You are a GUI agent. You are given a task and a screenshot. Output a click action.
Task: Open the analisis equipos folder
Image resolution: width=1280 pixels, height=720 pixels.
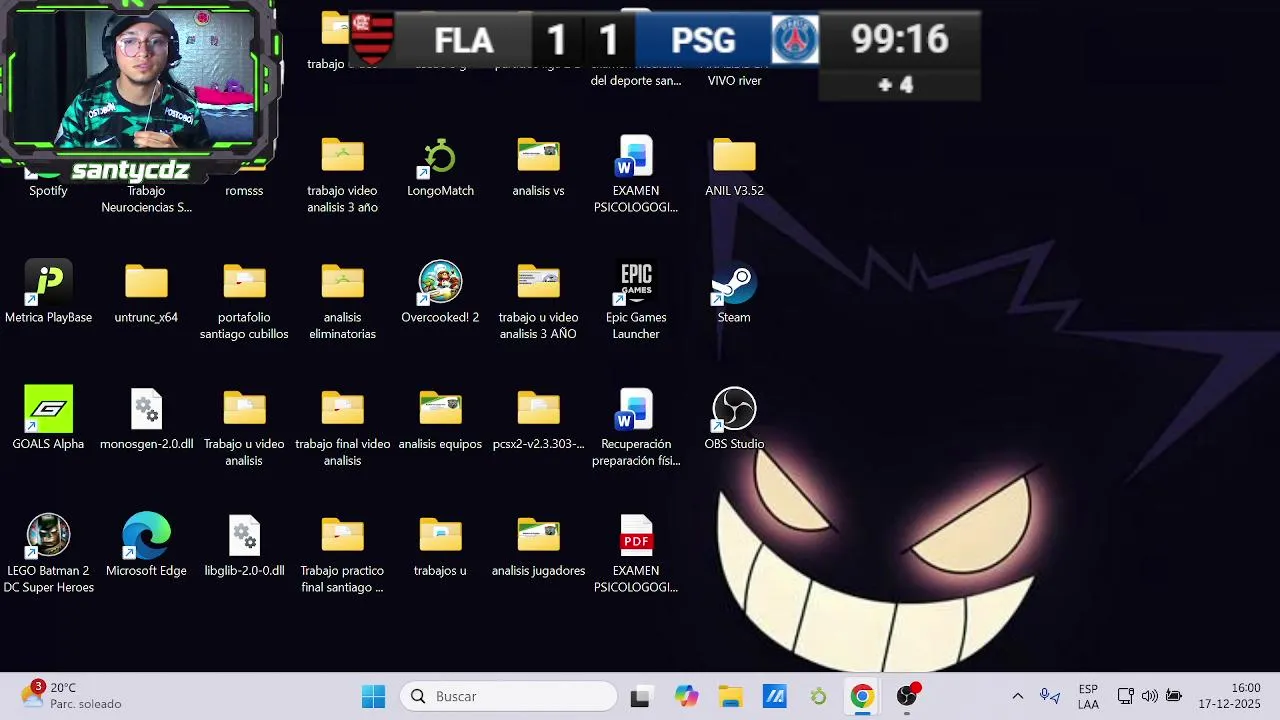point(440,420)
